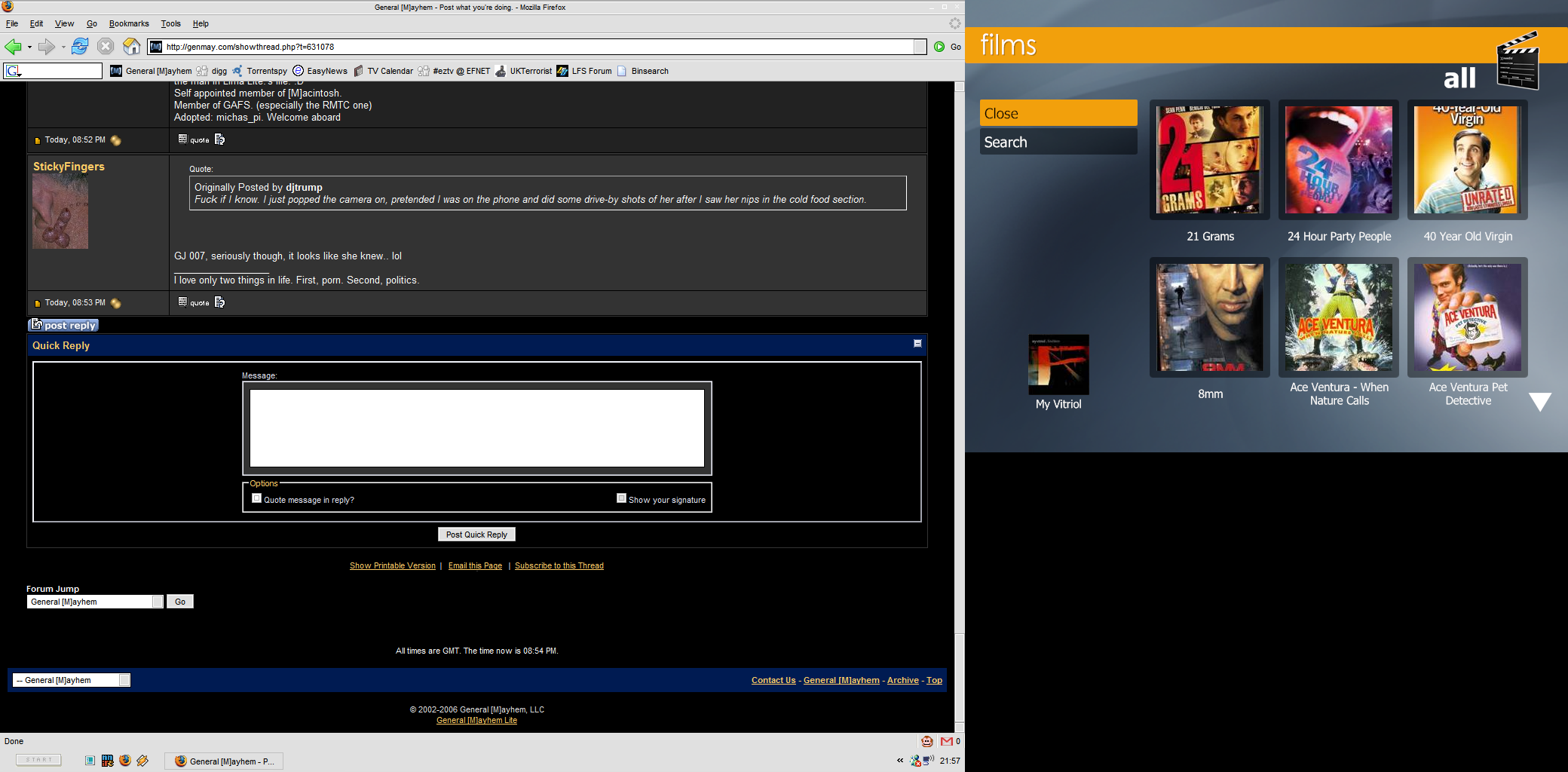1568x772 pixels.
Task: Open the UKTerrorist bookmark
Action: click(523, 71)
